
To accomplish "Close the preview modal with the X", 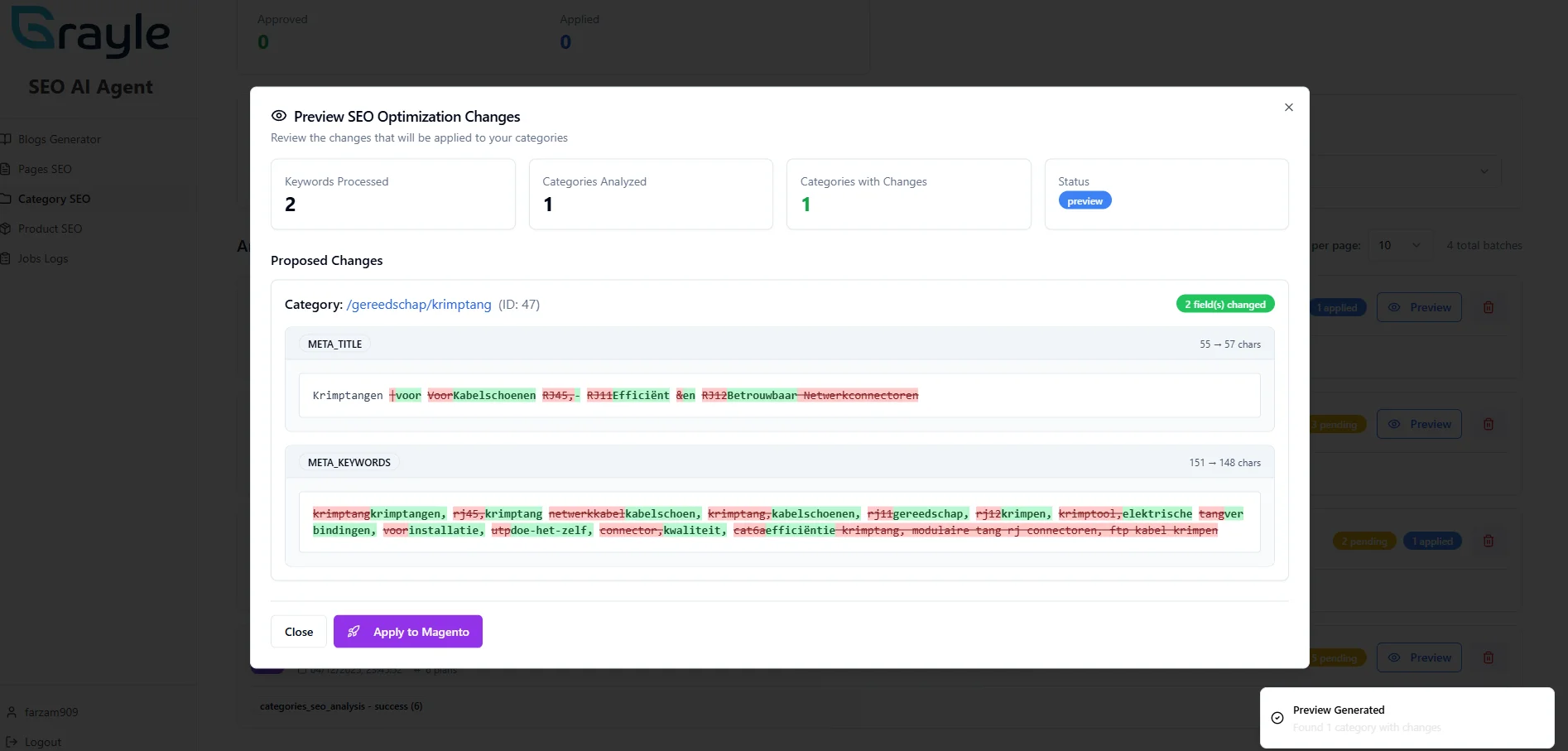I will tap(1288, 107).
